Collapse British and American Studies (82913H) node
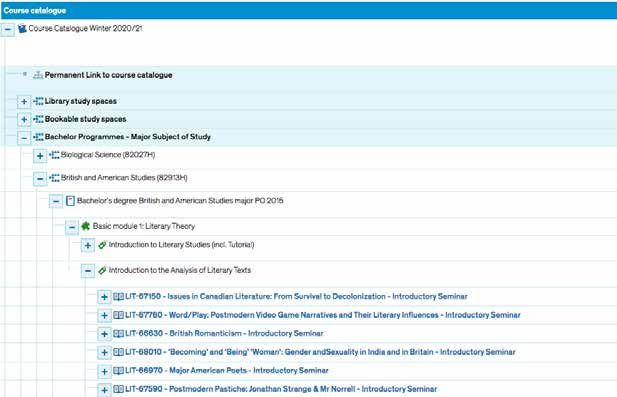The image size is (617, 397). pos(40,179)
